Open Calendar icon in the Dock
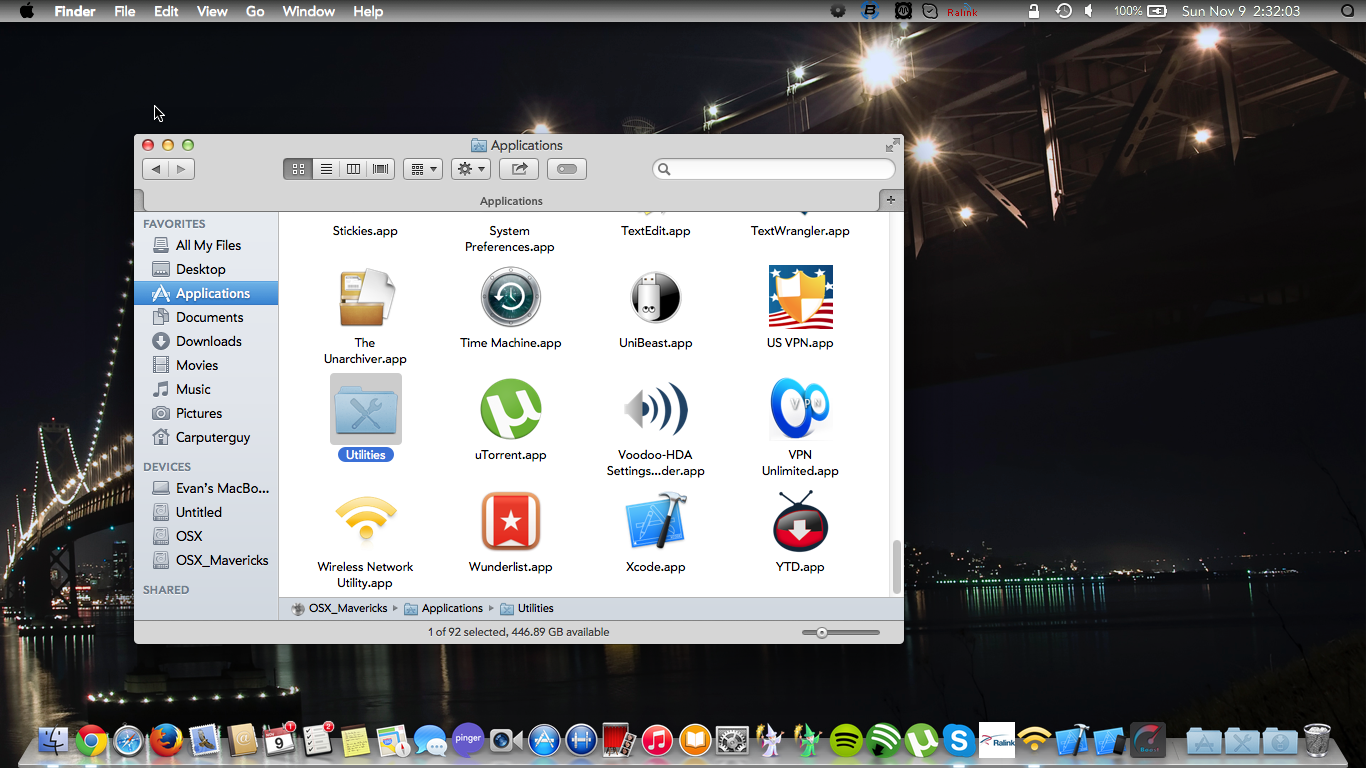 (x=279, y=741)
